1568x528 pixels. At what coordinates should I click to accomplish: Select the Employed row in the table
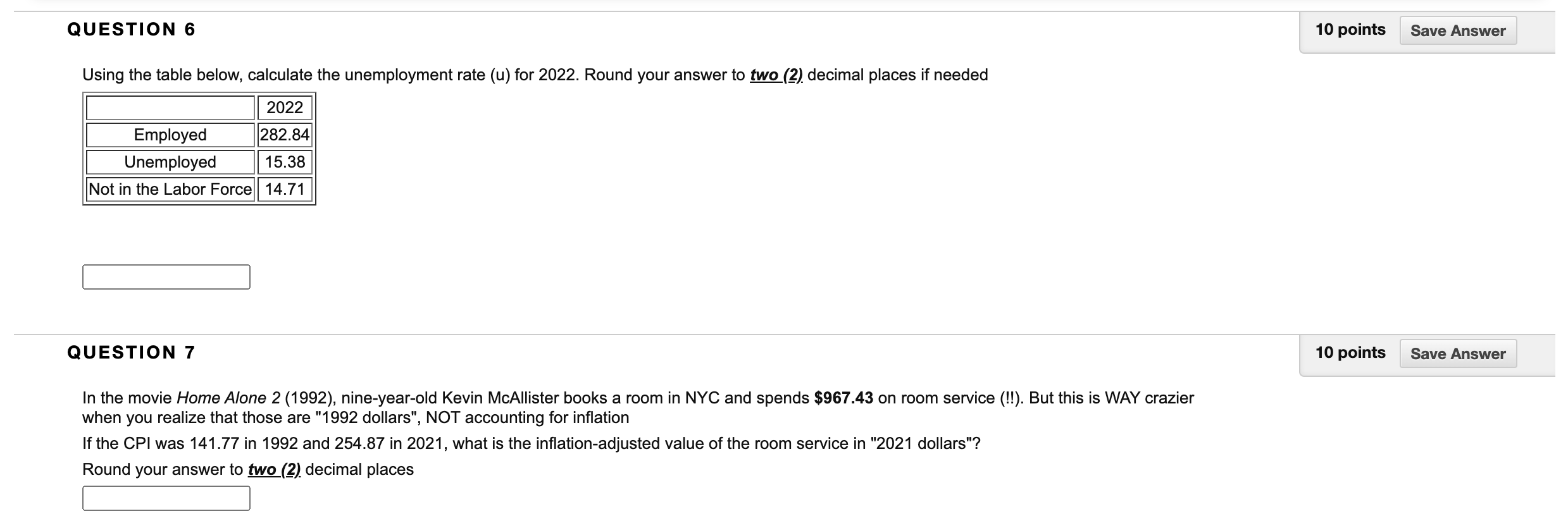(169, 135)
